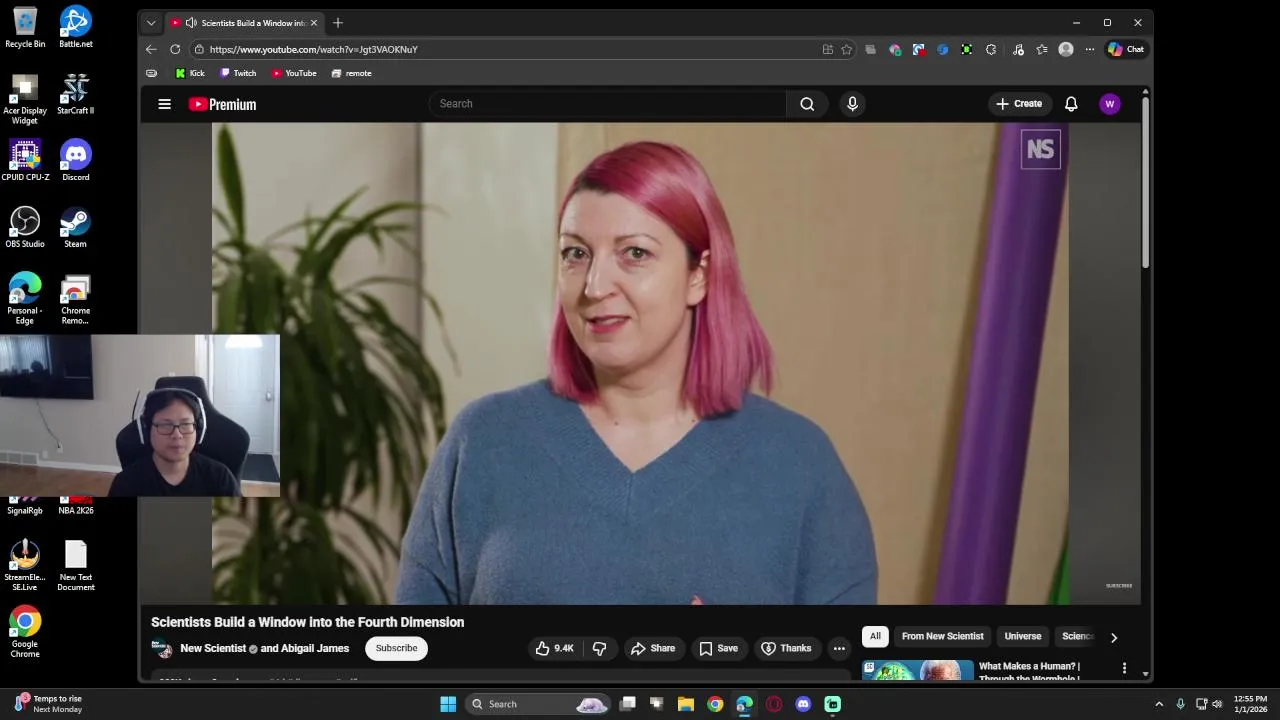Open the Favorites list icon in toolbar
Viewport: 1280px width, 720px height.
pos(1042,49)
